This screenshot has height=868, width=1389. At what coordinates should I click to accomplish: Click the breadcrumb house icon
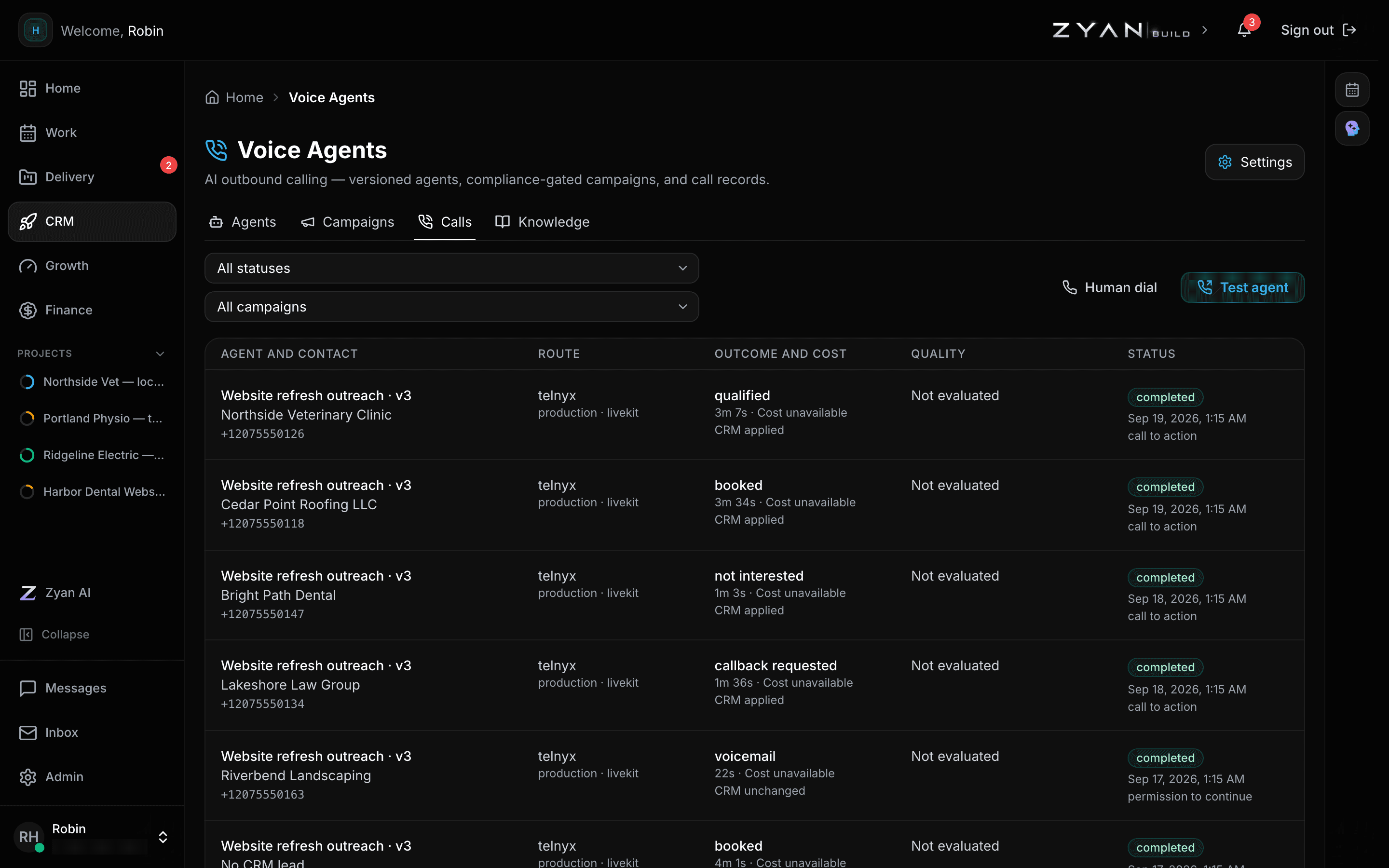click(x=212, y=97)
